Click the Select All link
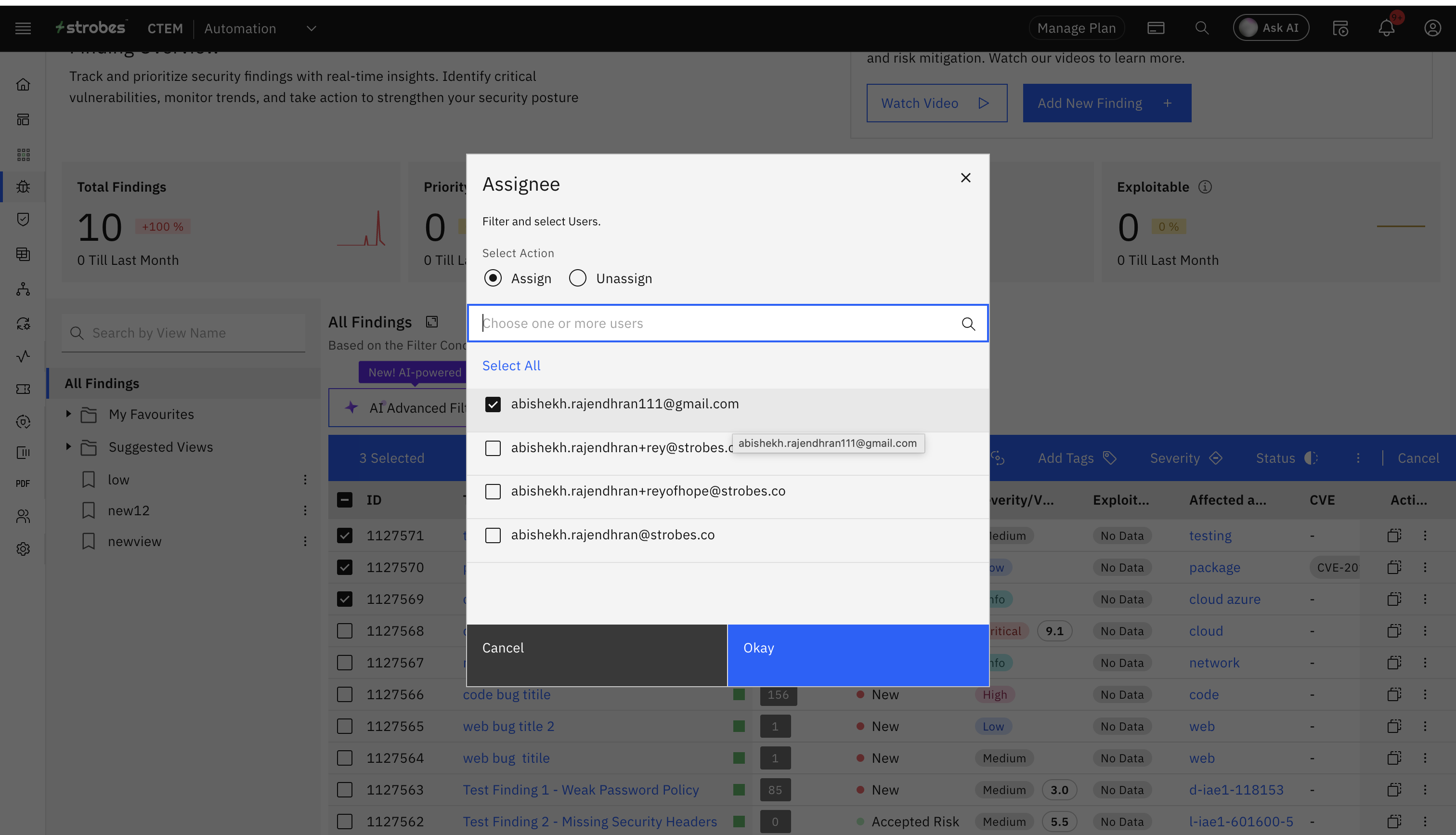1456x835 pixels. pos(511,365)
